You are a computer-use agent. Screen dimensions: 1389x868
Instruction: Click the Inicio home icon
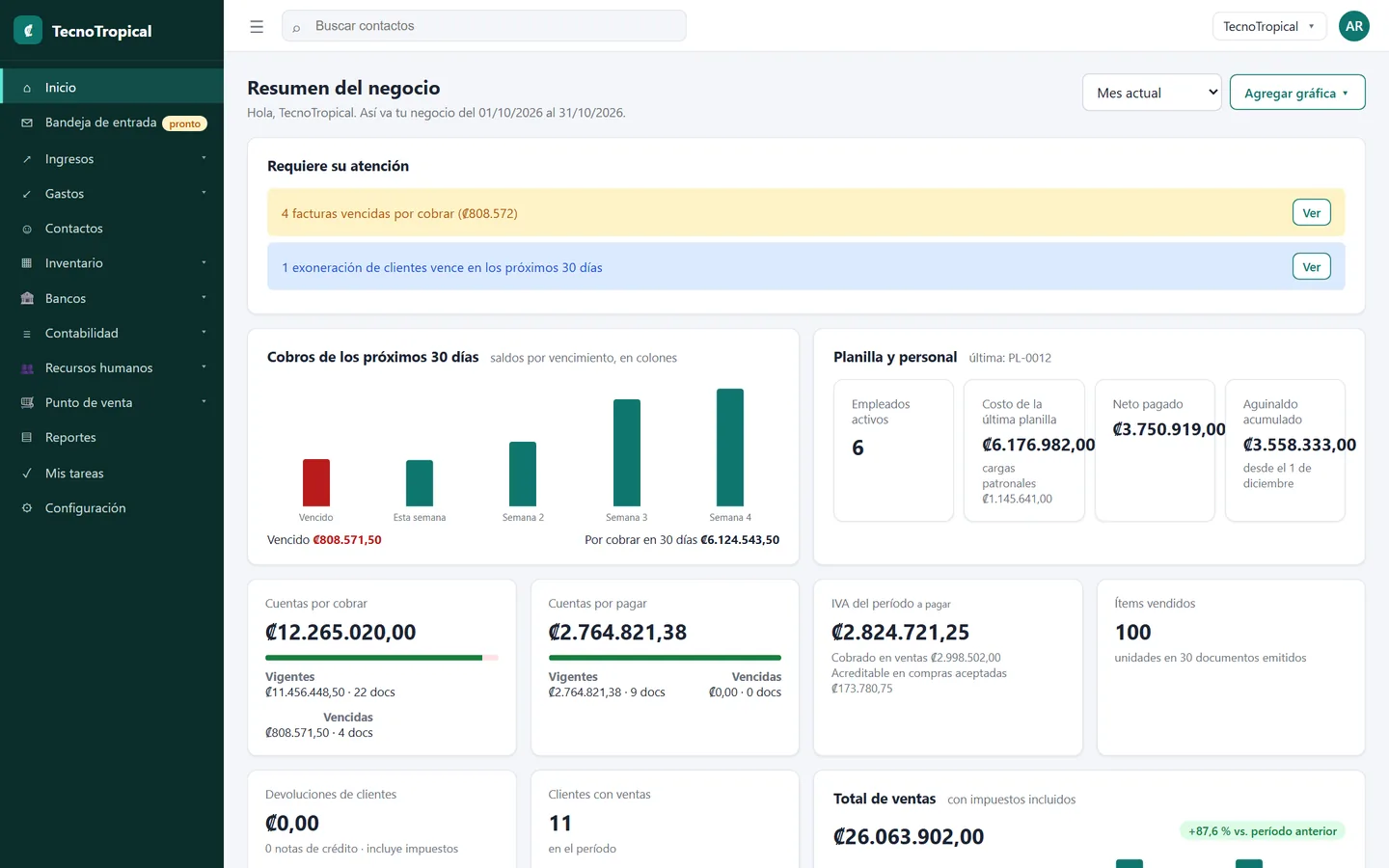[x=27, y=88]
